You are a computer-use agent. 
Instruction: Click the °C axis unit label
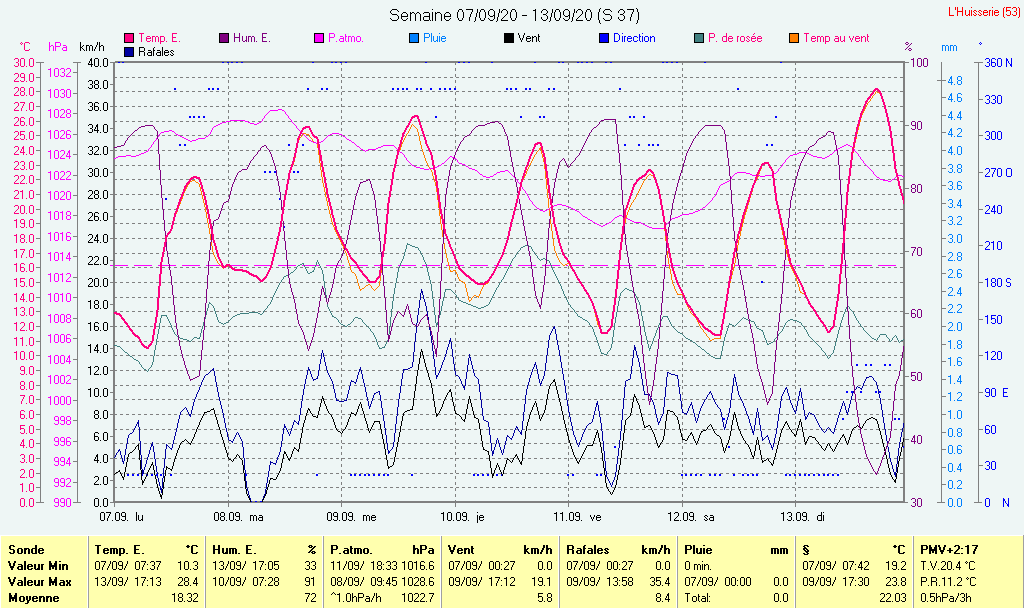click(x=25, y=47)
